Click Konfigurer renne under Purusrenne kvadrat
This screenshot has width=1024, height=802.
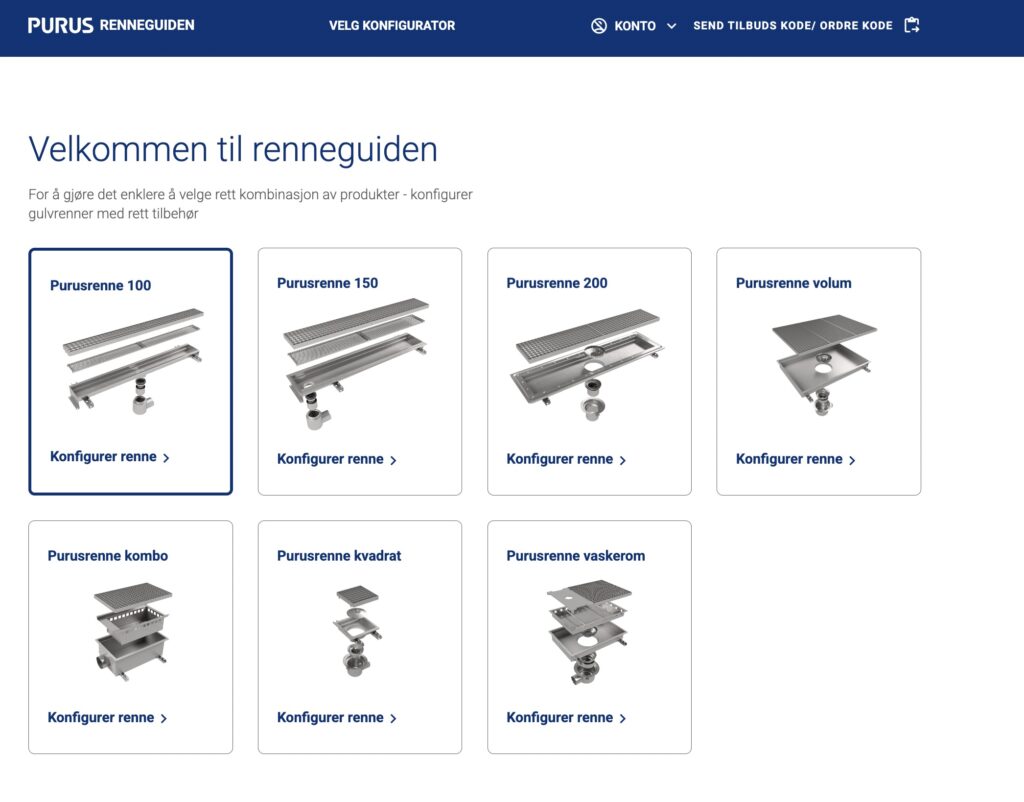tap(330, 718)
